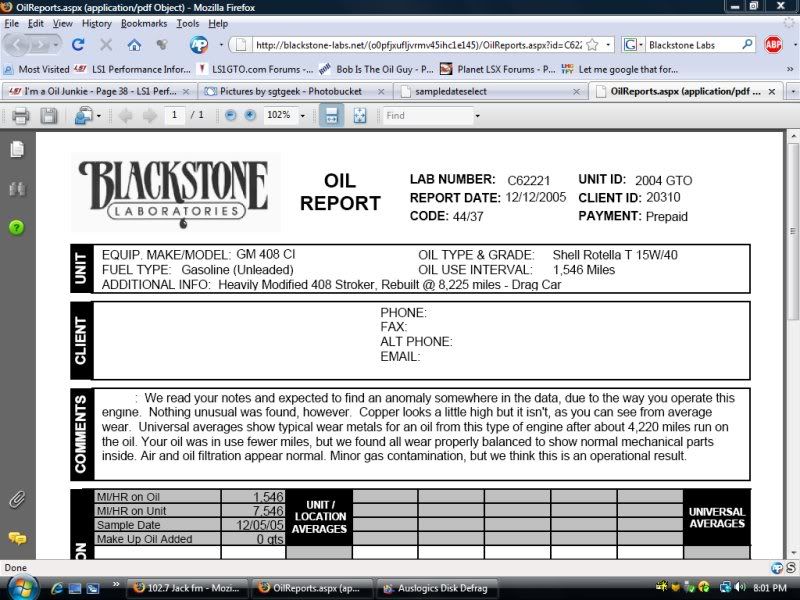Print the PDF document

click(20, 116)
